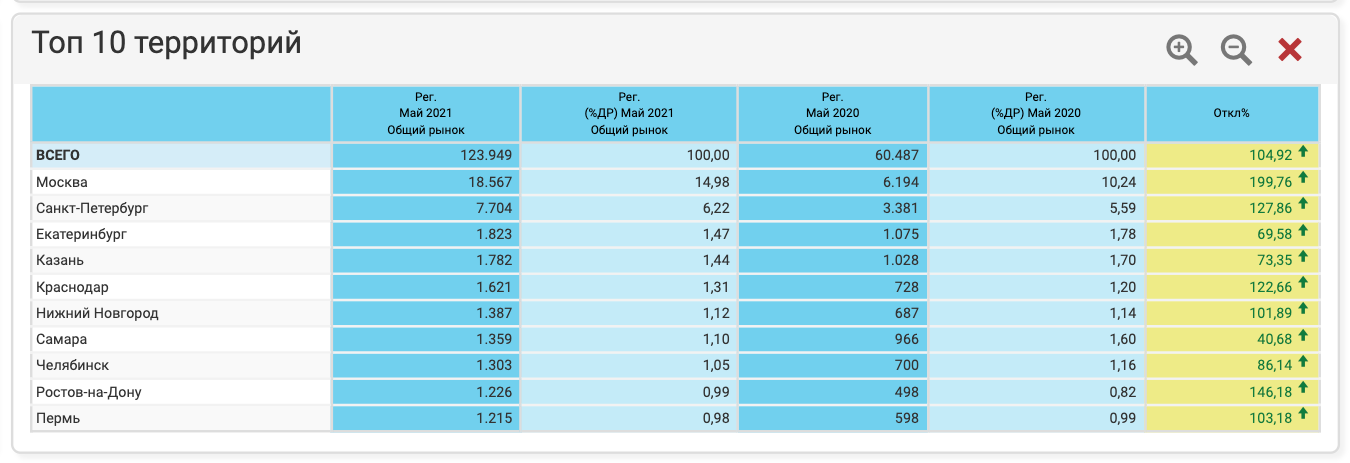
Task: Click the Рег. (%ДР) Май 2020 header
Action: point(1036,114)
